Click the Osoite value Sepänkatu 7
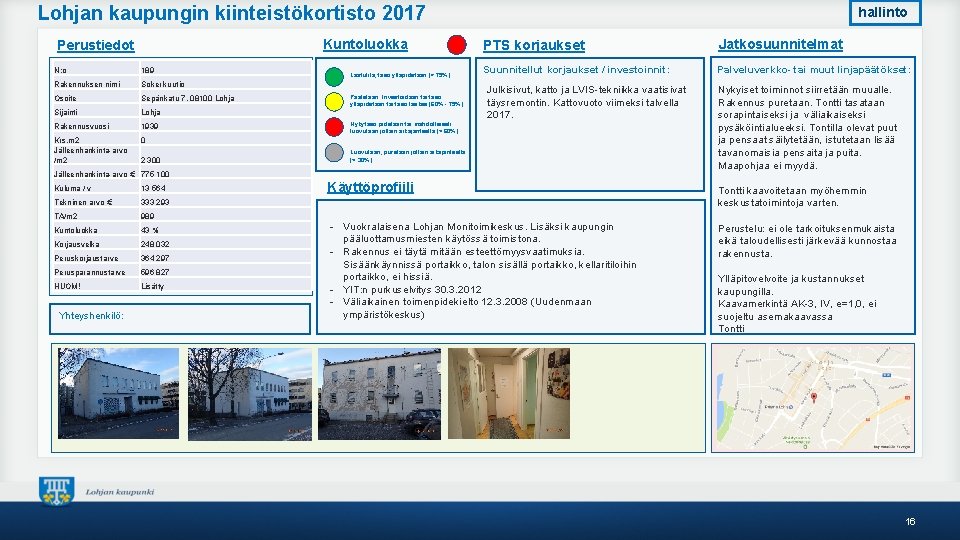Image resolution: width=960 pixels, height=540 pixels. pyautogui.click(x=188, y=98)
